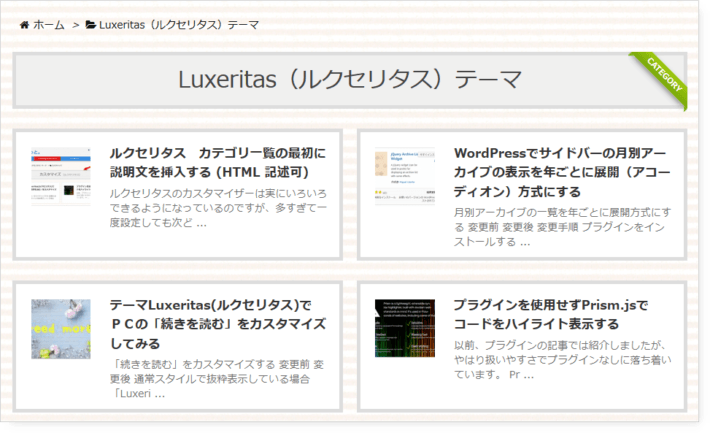
Task: Click the home icon in the breadcrumb
Action: click(x=23, y=24)
